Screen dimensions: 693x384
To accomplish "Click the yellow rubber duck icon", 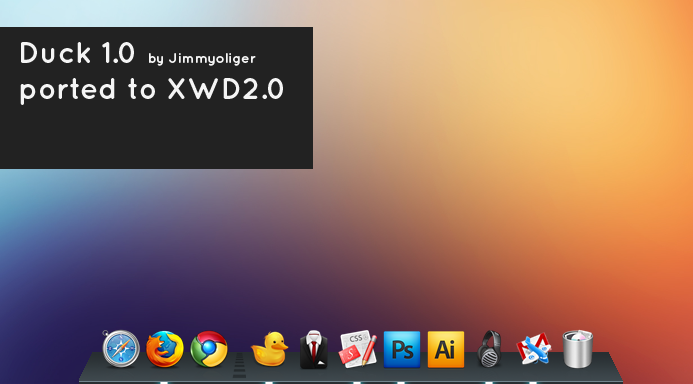I will coord(269,349).
